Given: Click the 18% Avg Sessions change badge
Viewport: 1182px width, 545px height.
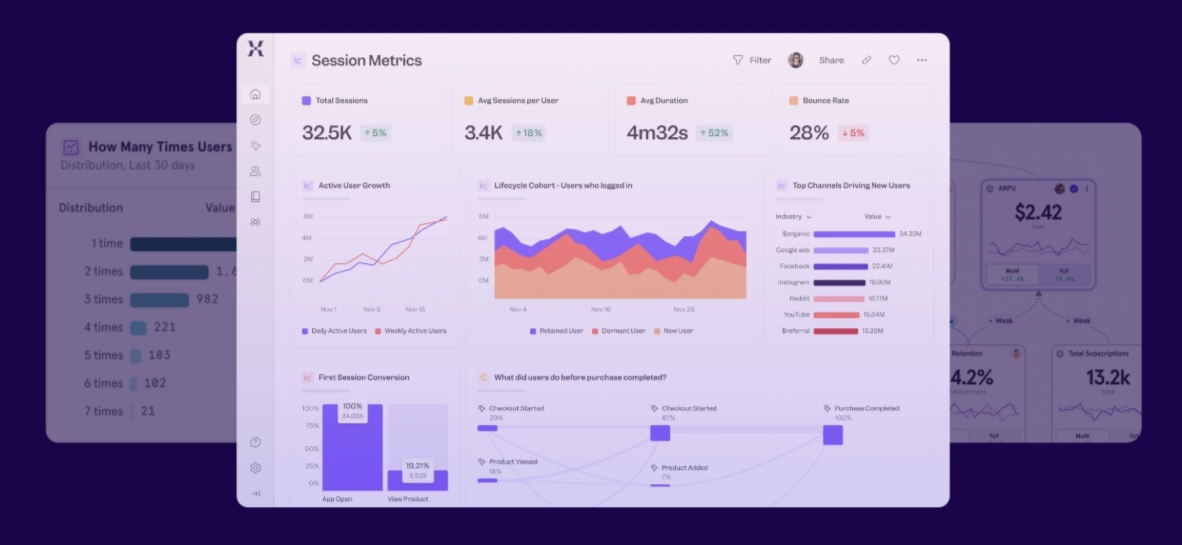Looking at the screenshot, I should [x=528, y=133].
